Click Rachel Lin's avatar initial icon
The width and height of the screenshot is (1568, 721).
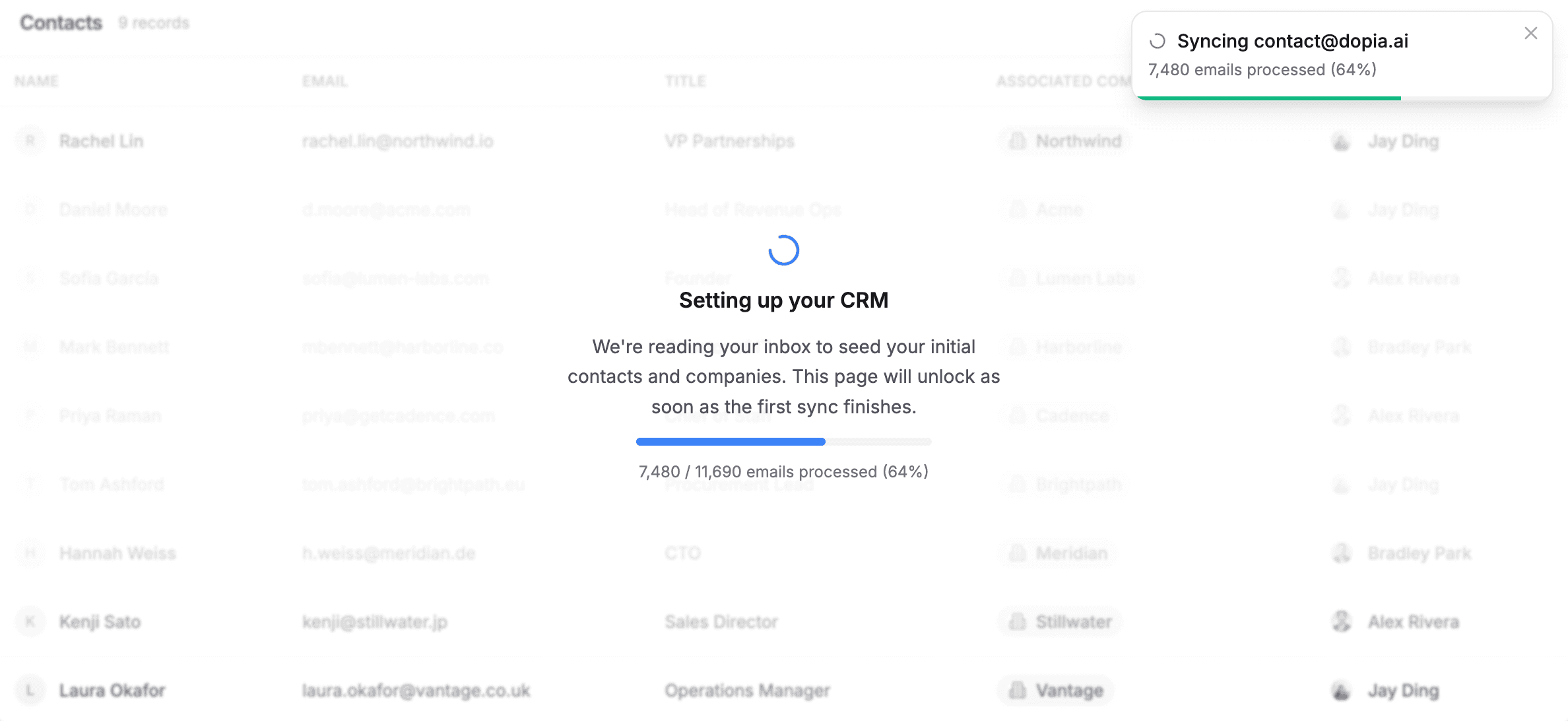click(x=30, y=141)
